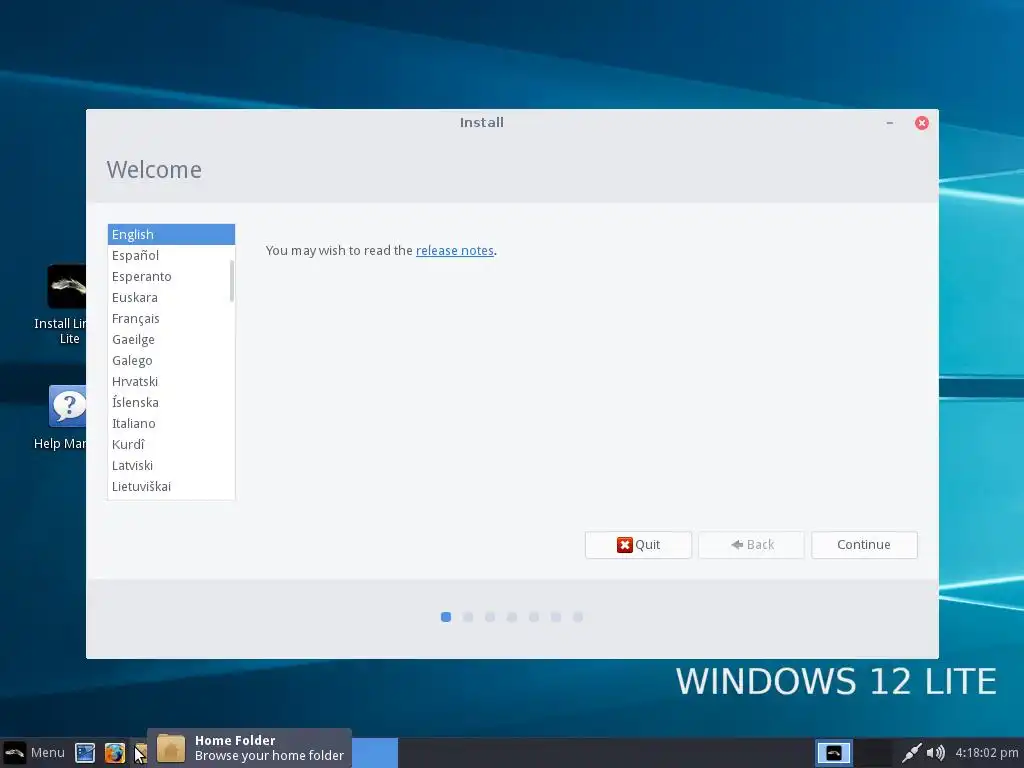Screen dimensions: 1024x768
Task: Choose Français from the language list
Action: [x=171, y=318]
